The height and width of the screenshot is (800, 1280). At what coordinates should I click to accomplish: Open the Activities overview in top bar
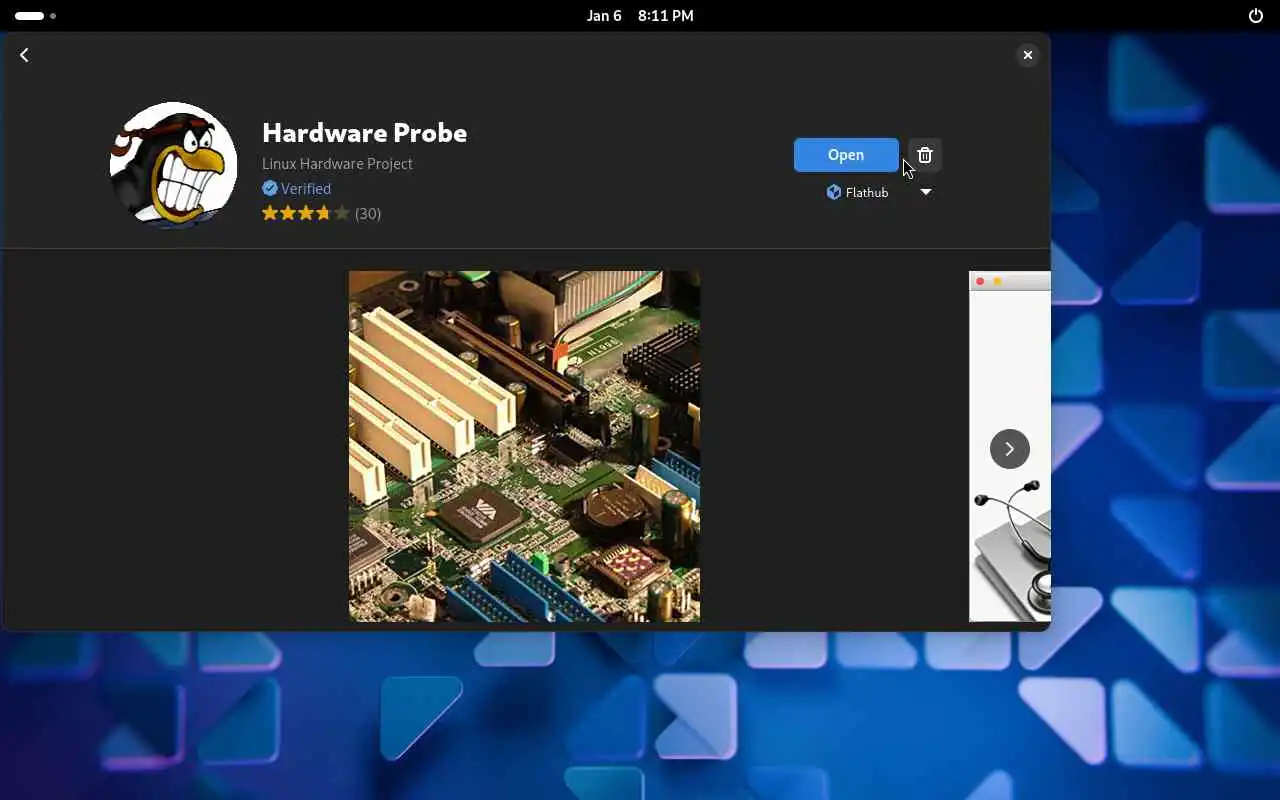coord(35,16)
